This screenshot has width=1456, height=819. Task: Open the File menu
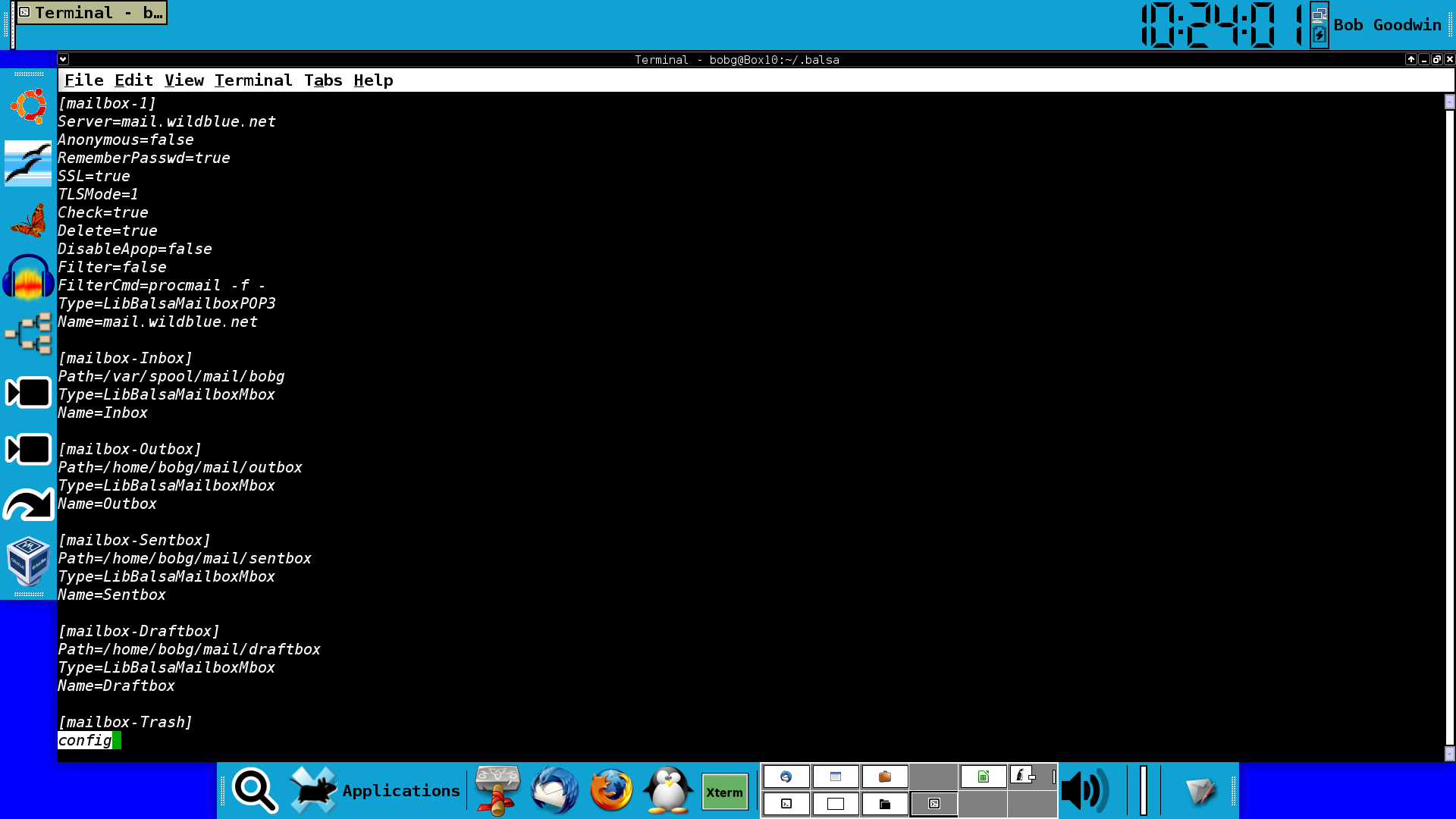pyautogui.click(x=83, y=80)
